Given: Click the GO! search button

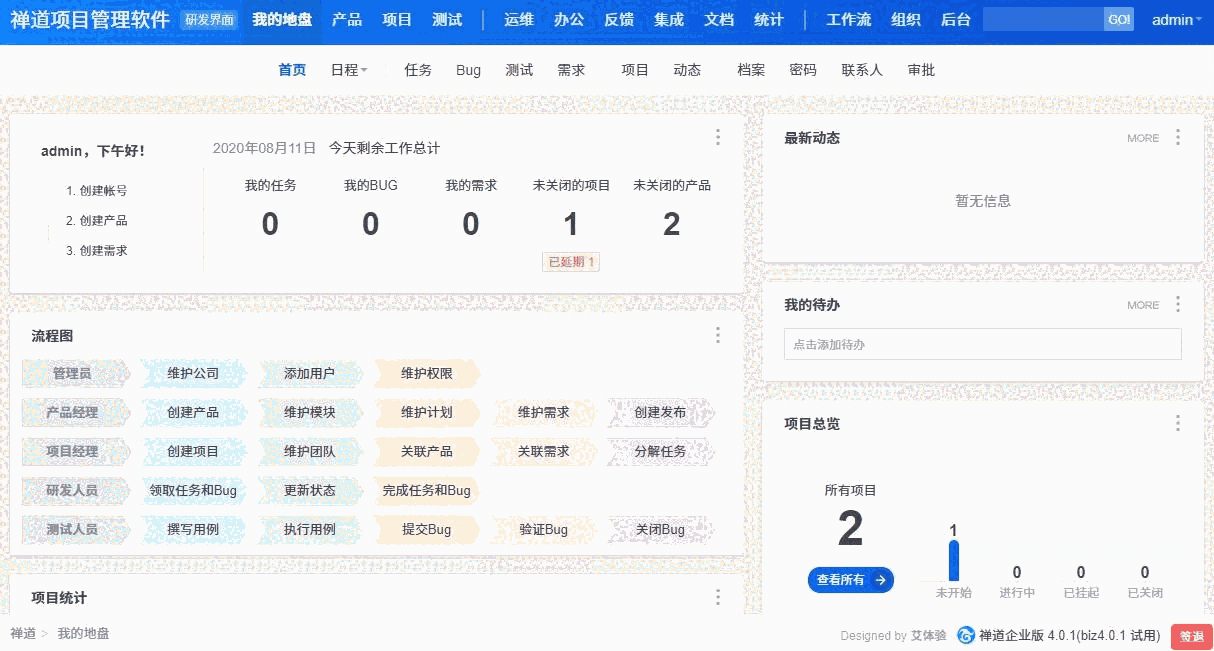Looking at the screenshot, I should pos(1119,18).
